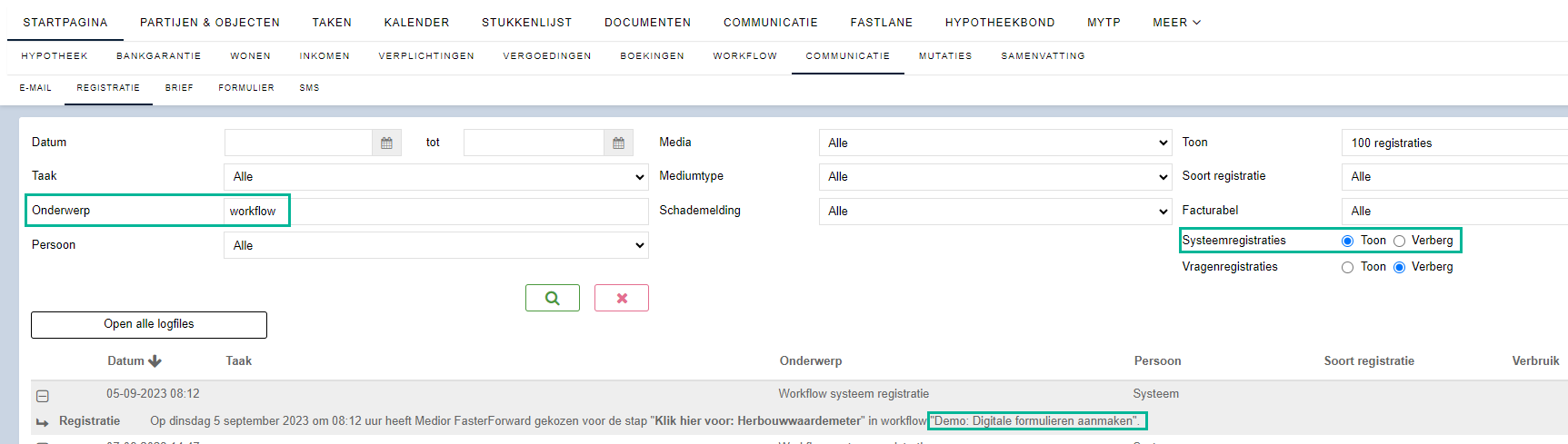Switch to BOEKINGEN sub-tab
The height and width of the screenshot is (444, 1568).
(x=653, y=56)
